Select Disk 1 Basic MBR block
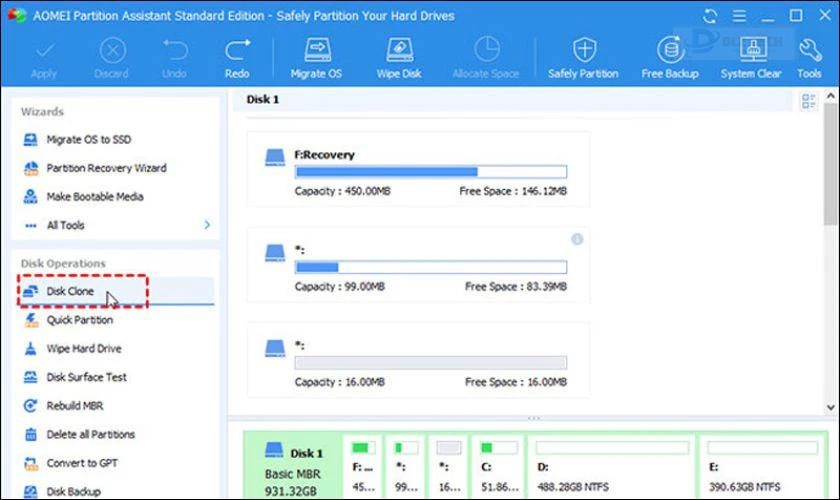Viewport: 840px width, 500px height. coord(294,467)
